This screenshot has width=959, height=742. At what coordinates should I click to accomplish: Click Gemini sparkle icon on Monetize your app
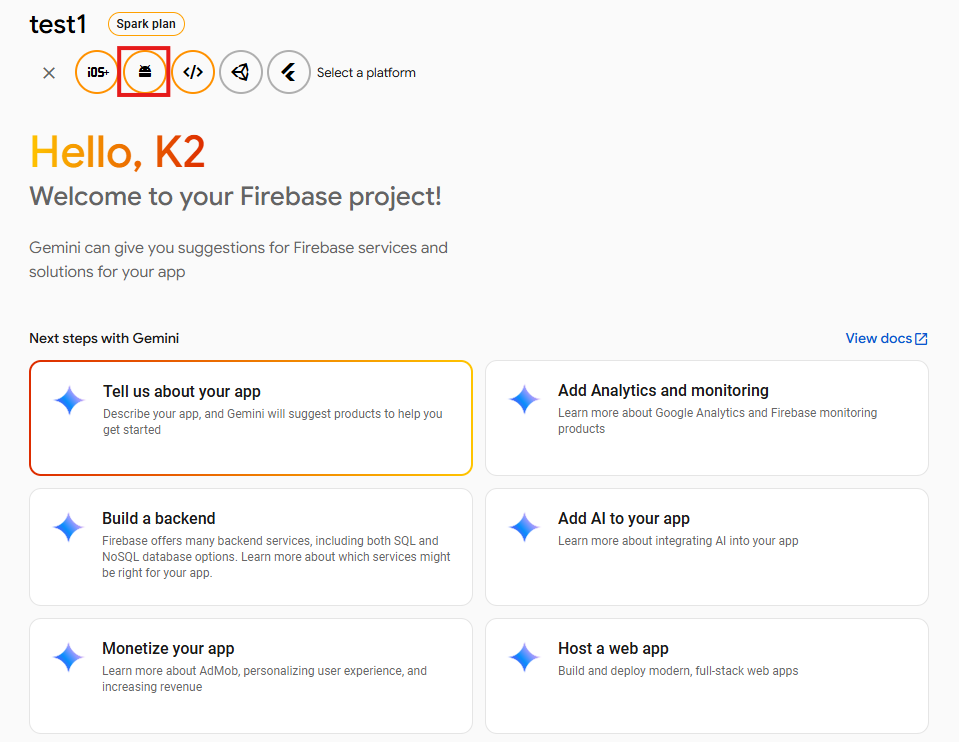[68, 657]
